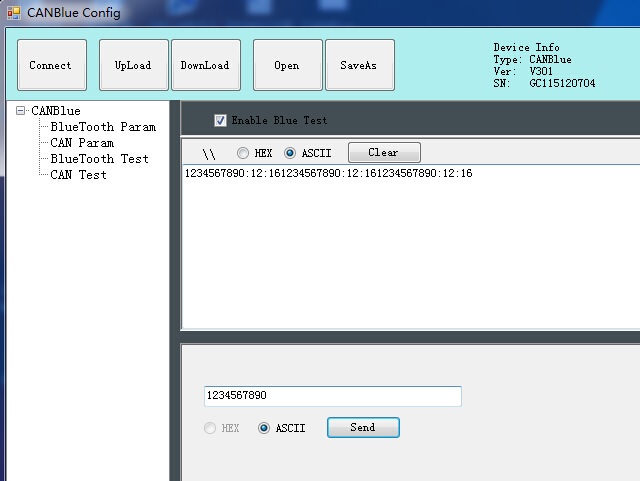Select ASCII display mode for received data
The image size is (640, 481).
[x=291, y=153]
